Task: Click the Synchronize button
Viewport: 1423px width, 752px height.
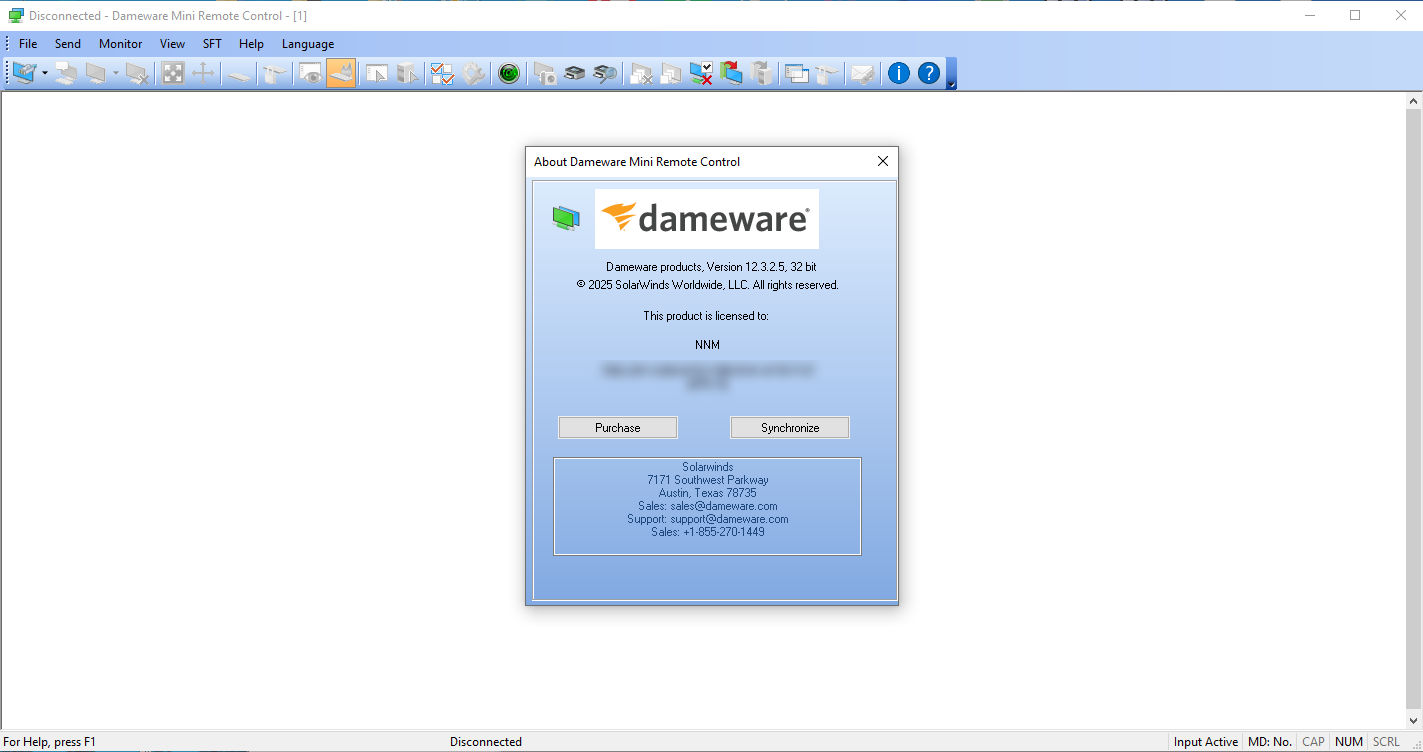Action: (790, 428)
